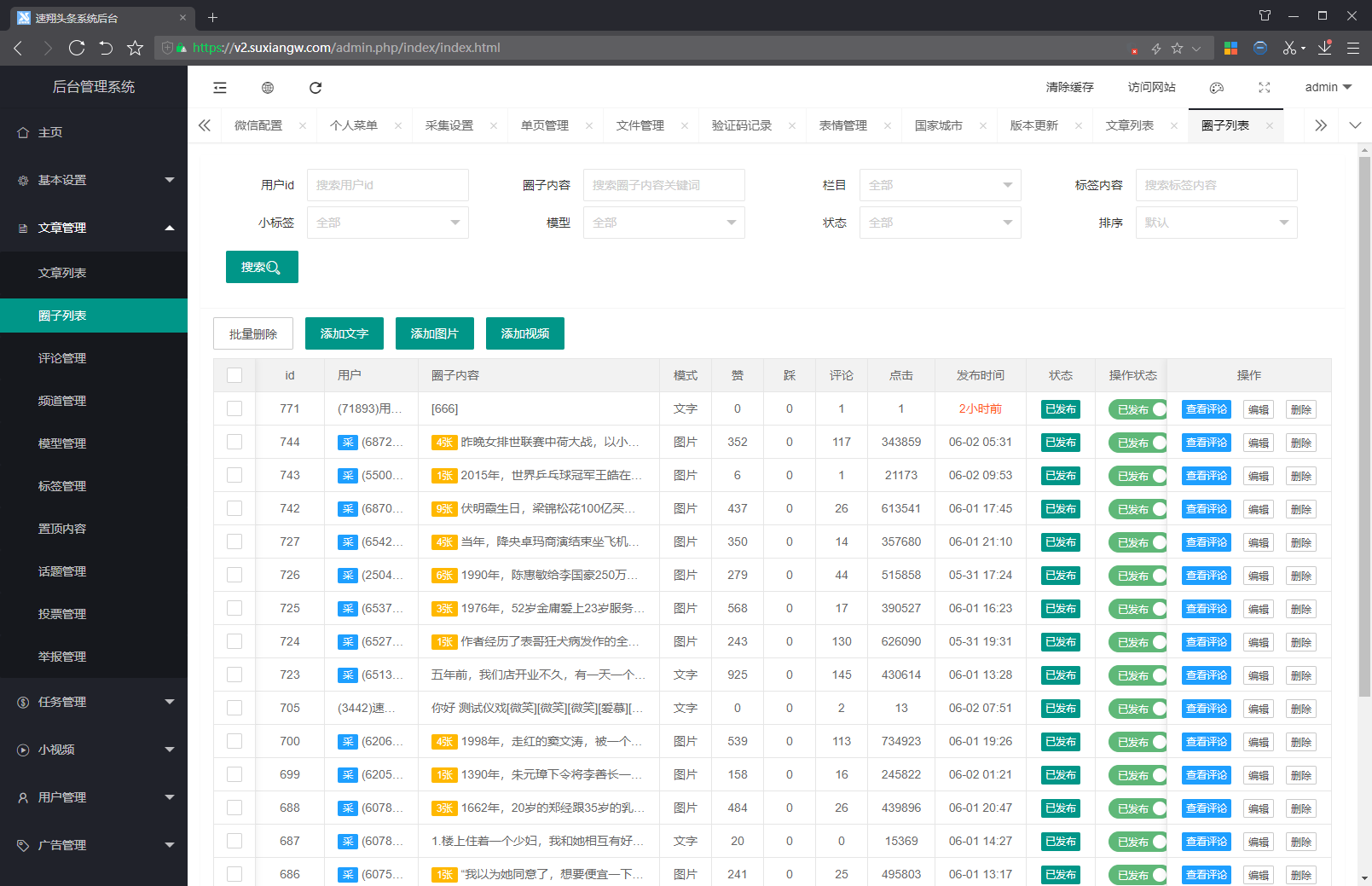This screenshot has width=1372, height=886.
Task: Open the 模型 dropdown
Action: click(663, 223)
